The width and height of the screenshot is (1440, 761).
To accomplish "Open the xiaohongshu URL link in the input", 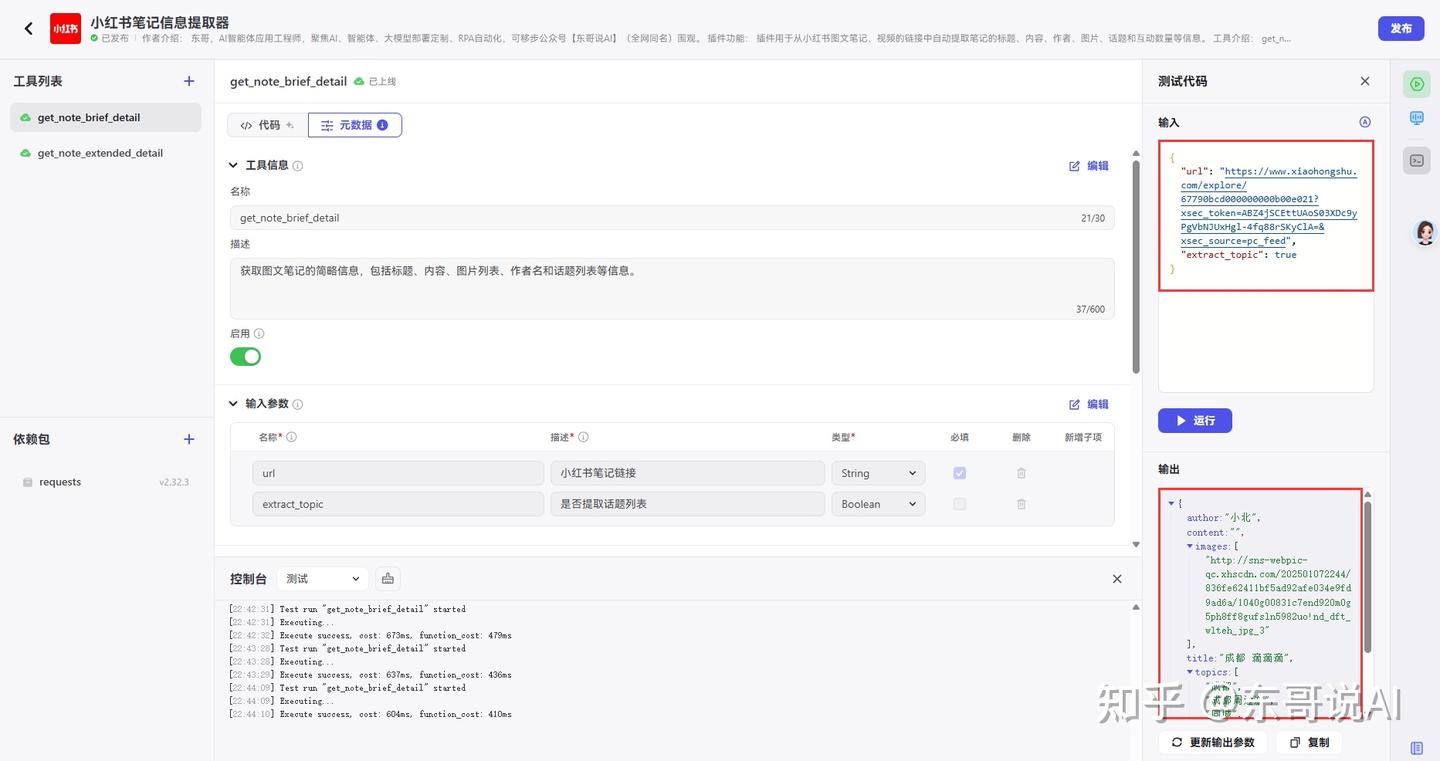I will point(1270,206).
